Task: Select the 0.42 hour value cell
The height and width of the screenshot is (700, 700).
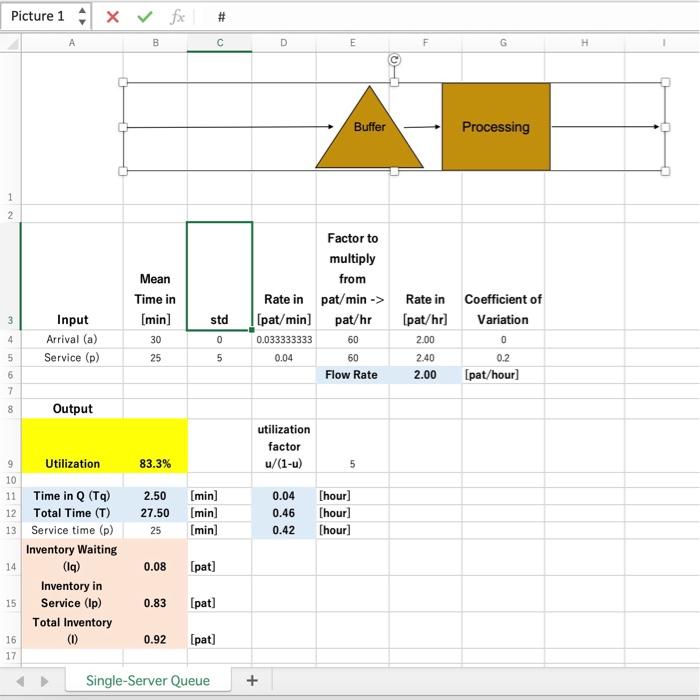Action: point(284,530)
